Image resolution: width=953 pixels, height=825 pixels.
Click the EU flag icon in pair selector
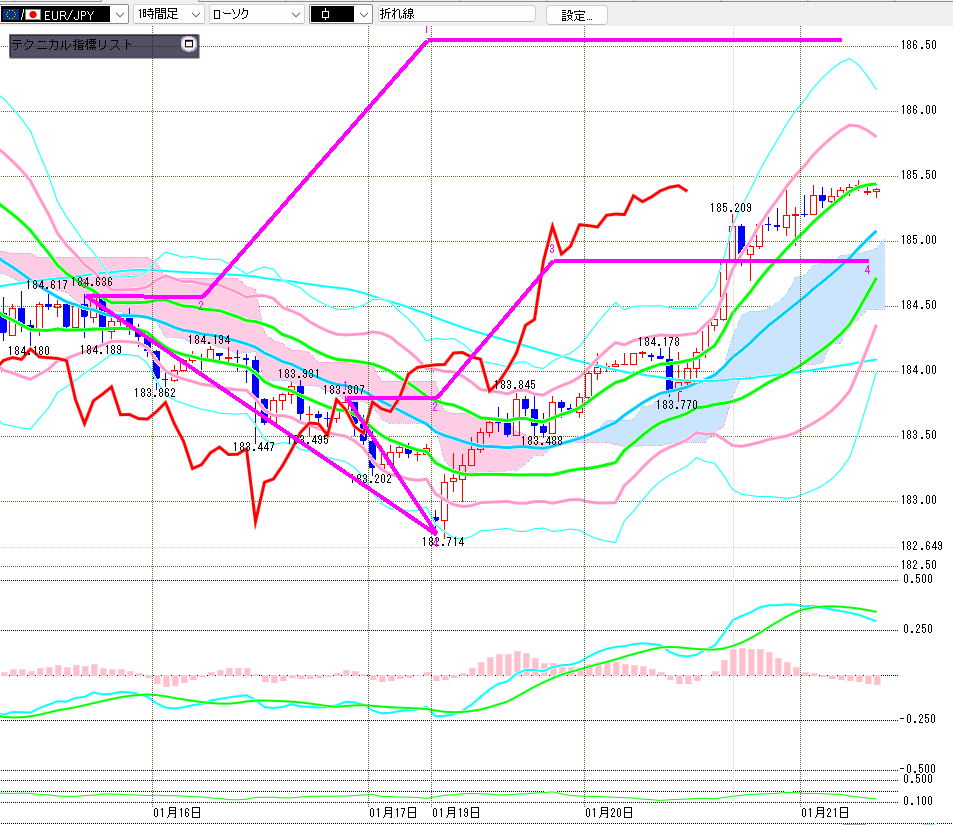(x=11, y=15)
